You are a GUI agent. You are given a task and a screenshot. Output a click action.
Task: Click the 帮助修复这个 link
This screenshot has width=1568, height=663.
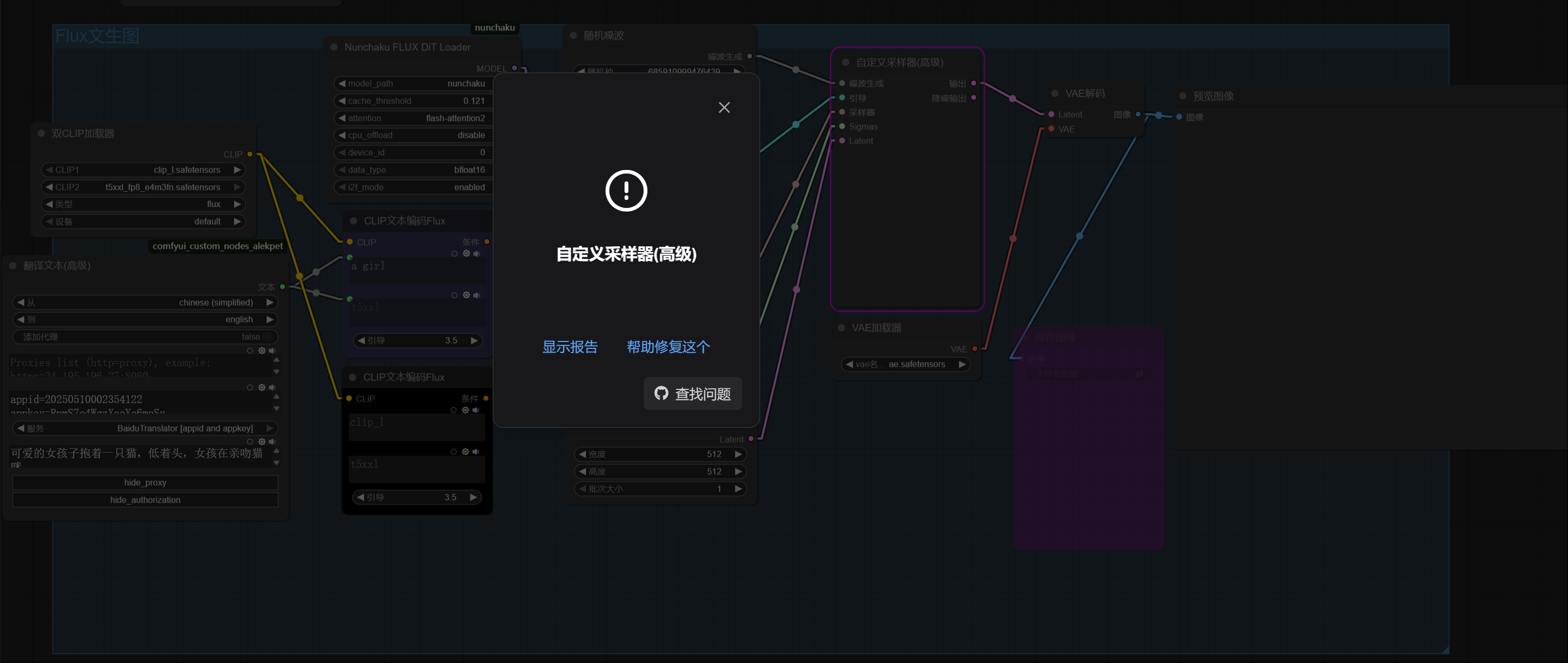[x=667, y=347]
